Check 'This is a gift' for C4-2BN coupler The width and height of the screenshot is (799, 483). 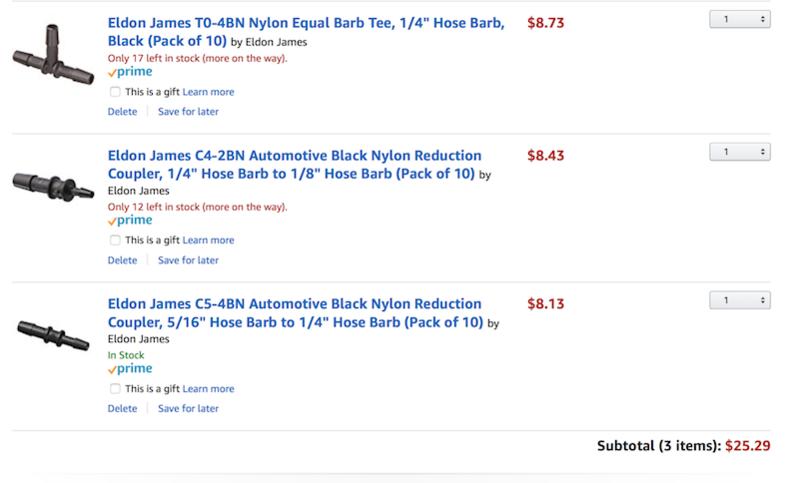point(115,240)
